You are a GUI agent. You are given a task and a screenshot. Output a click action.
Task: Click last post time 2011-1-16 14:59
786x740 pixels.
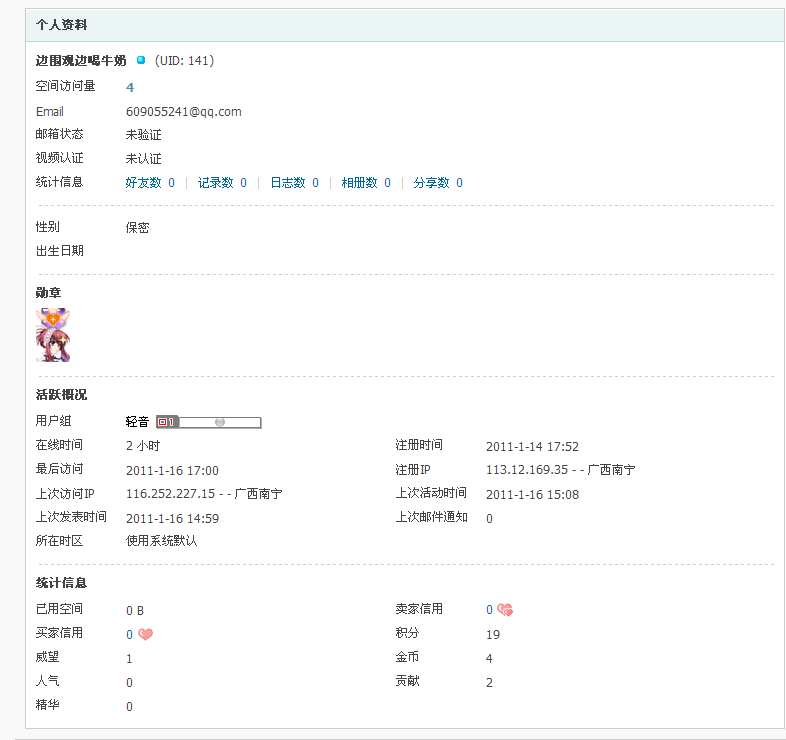(172, 518)
